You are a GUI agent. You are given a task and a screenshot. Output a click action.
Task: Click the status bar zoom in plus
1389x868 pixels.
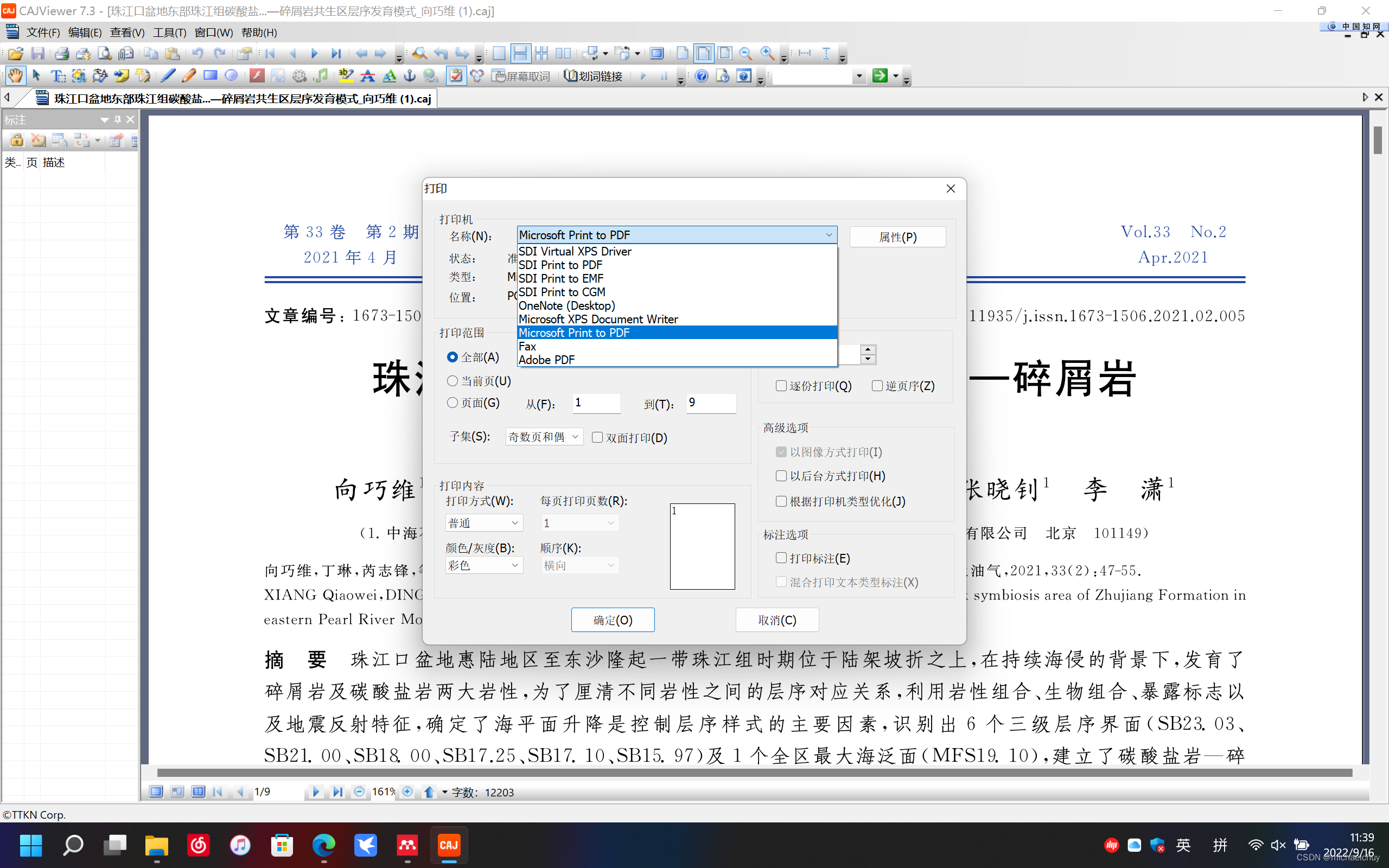(x=407, y=792)
